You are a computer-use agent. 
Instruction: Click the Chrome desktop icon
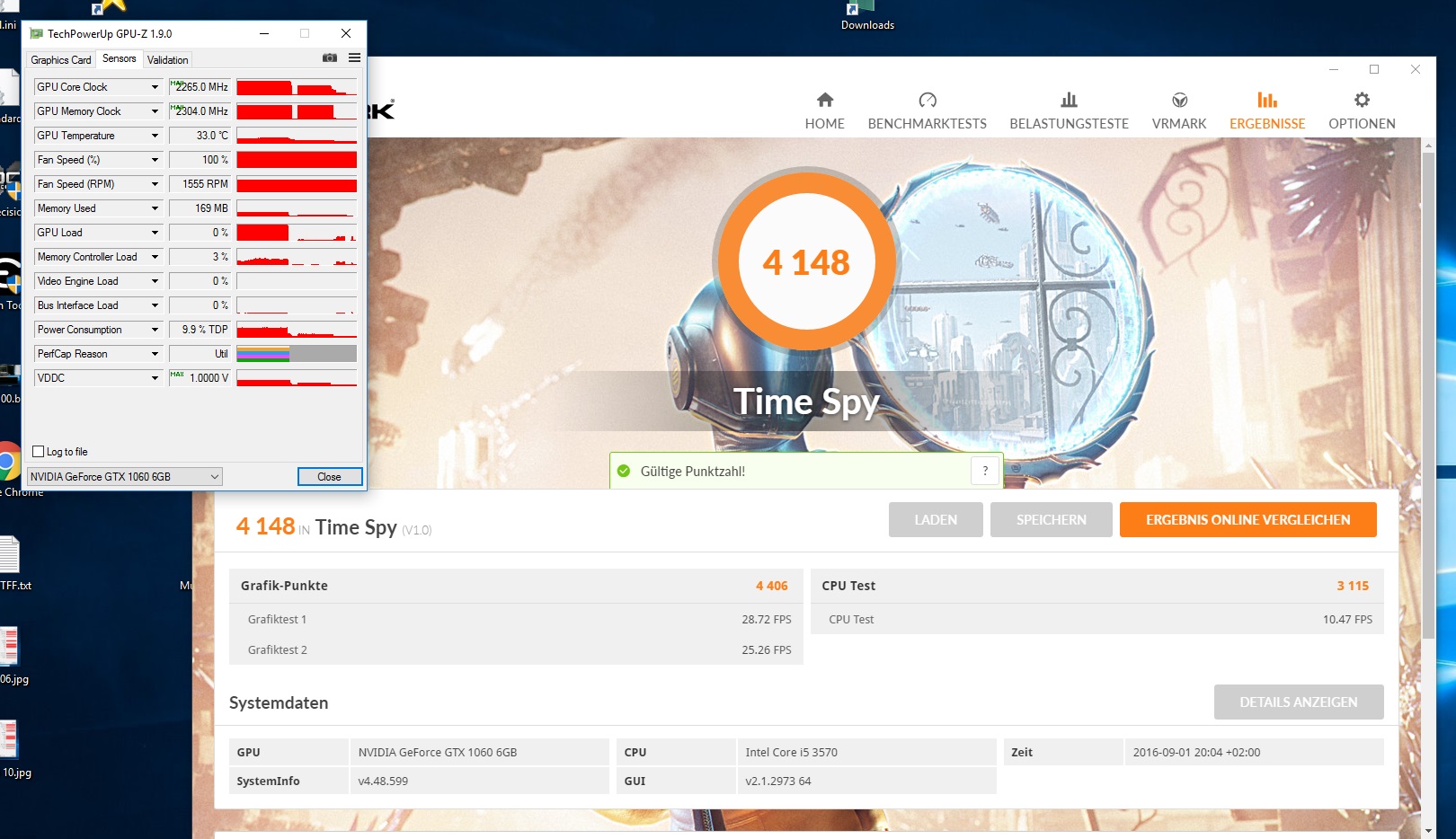pyautogui.click(x=9, y=462)
